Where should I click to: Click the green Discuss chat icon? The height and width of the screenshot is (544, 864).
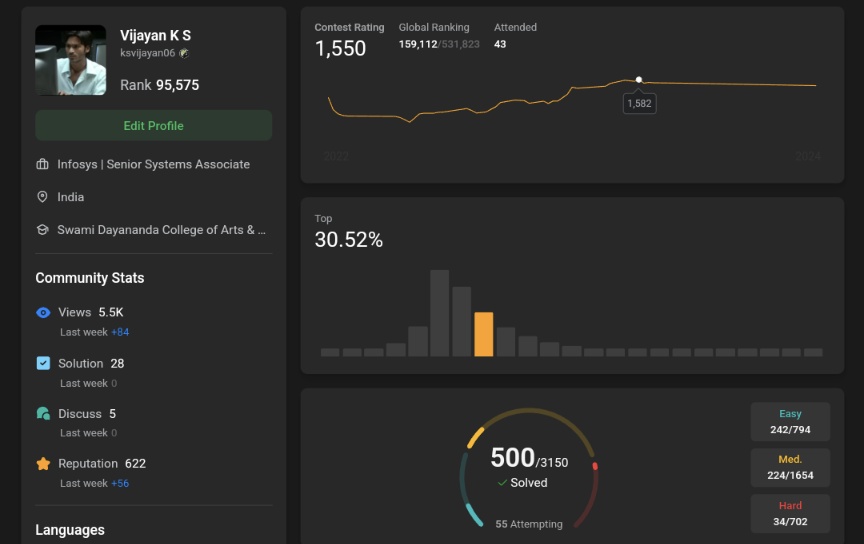click(x=43, y=413)
